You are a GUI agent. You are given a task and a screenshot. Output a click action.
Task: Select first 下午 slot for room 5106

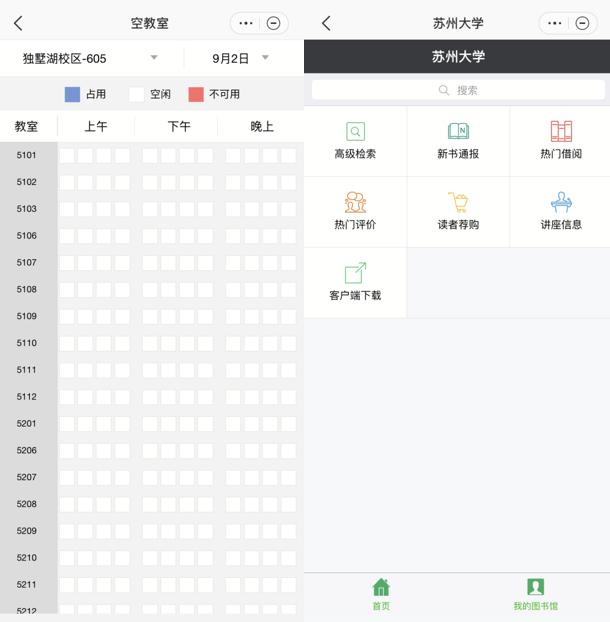[x=149, y=236]
